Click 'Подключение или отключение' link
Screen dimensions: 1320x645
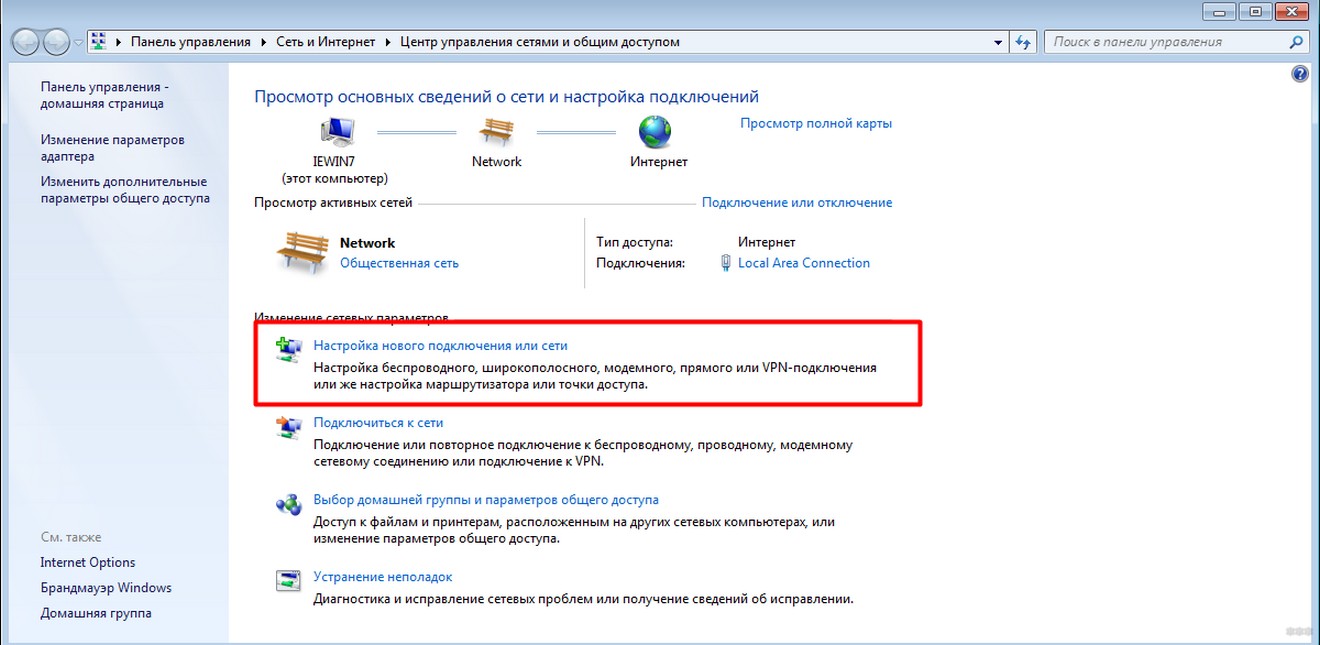[797, 202]
